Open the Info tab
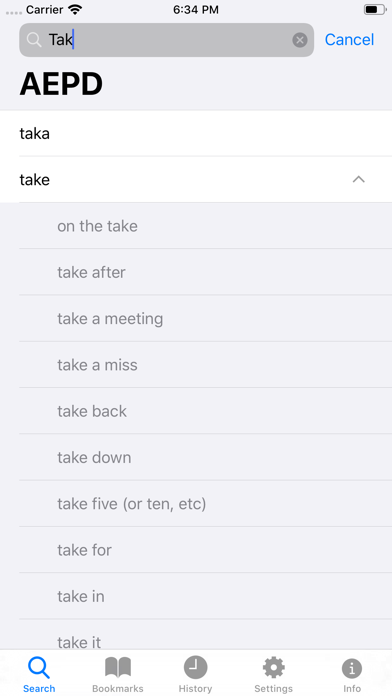 click(x=352, y=674)
